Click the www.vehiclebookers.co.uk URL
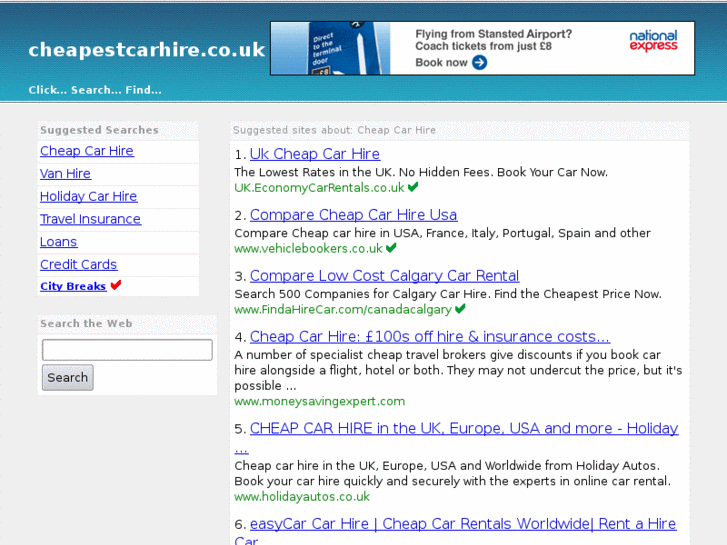The width and height of the screenshot is (727, 545). (308, 249)
